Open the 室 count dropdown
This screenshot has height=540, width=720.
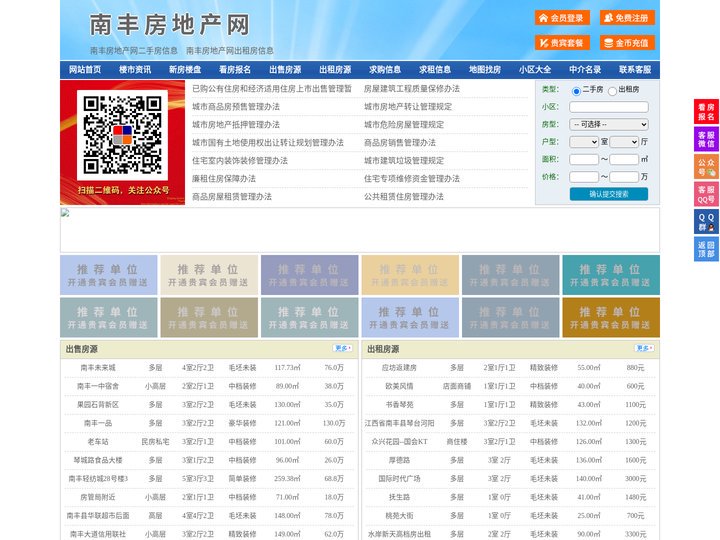[x=584, y=142]
